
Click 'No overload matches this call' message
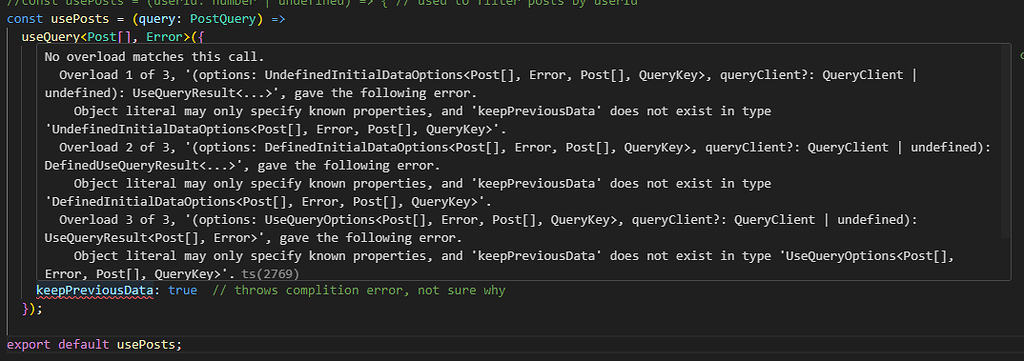point(154,57)
